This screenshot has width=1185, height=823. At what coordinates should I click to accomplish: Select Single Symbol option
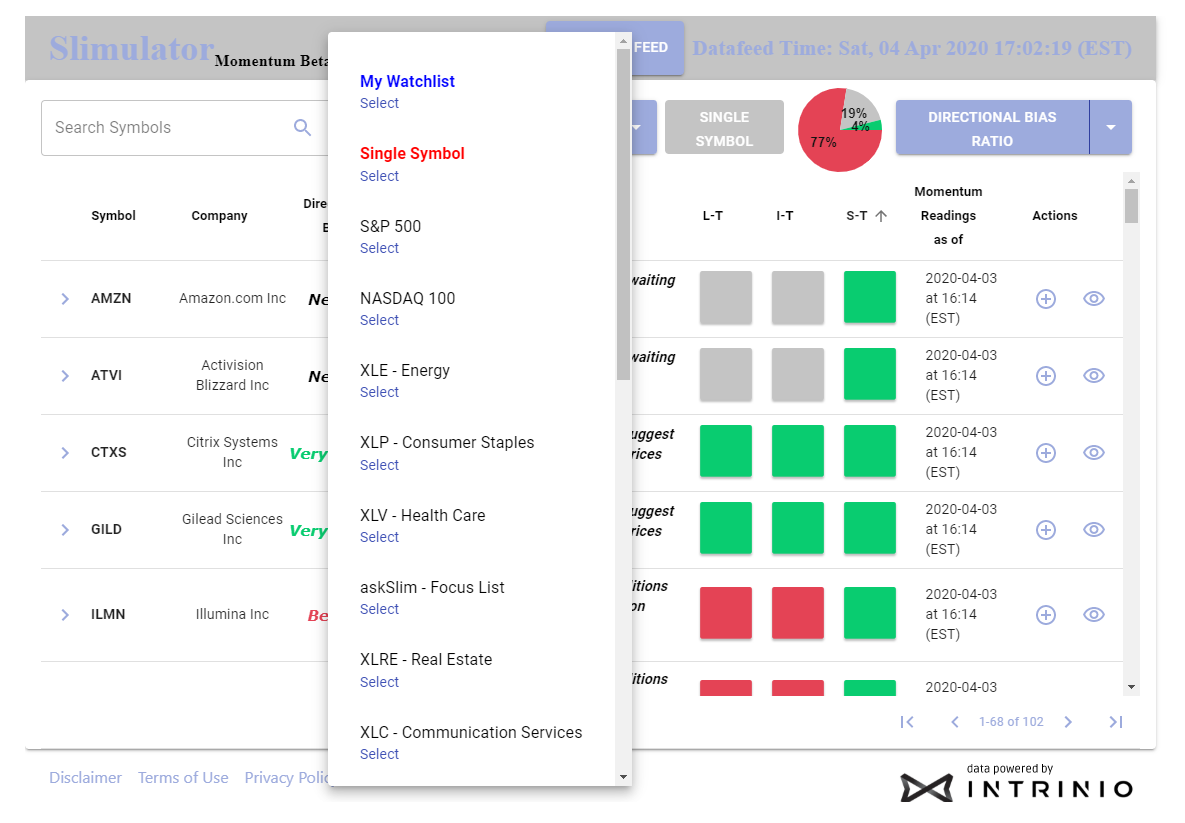click(379, 176)
